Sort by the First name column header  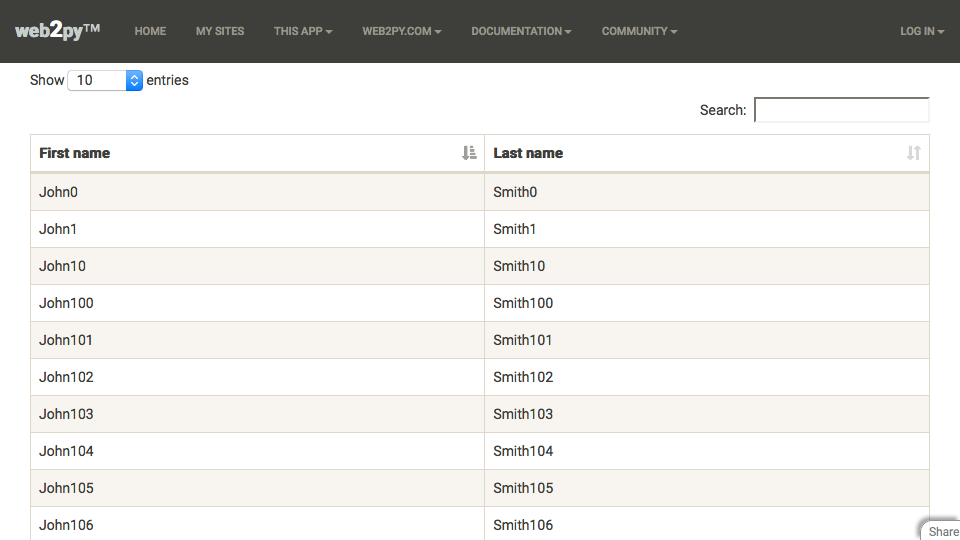point(257,153)
